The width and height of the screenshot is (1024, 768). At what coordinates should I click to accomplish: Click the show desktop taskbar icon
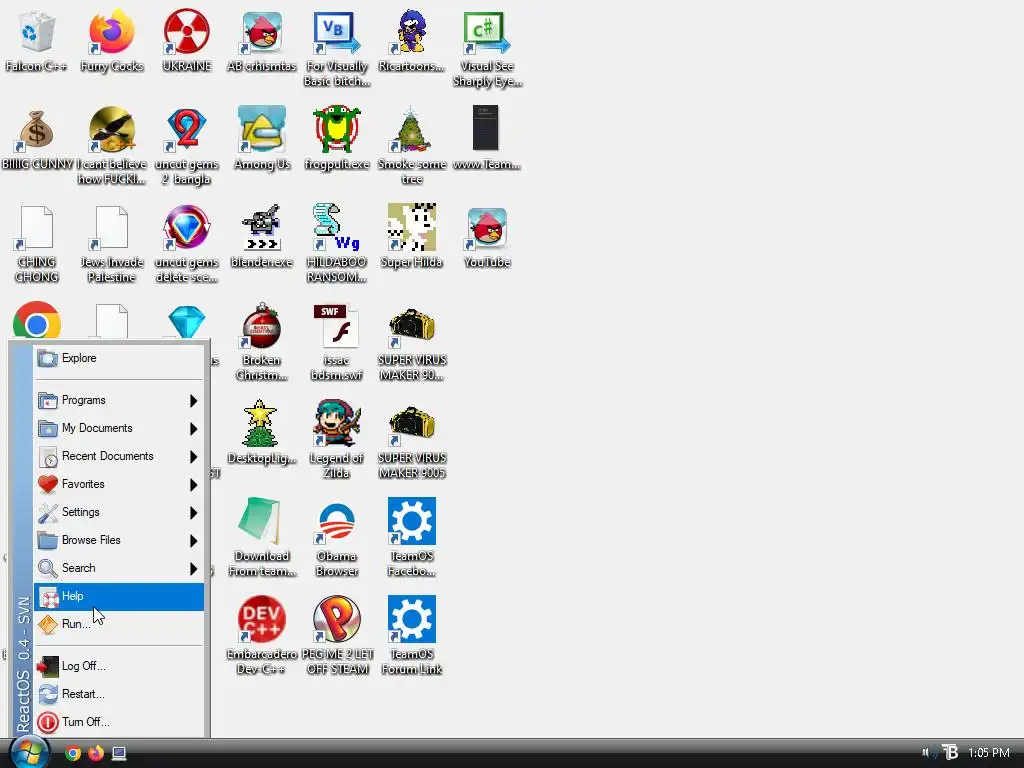point(119,754)
